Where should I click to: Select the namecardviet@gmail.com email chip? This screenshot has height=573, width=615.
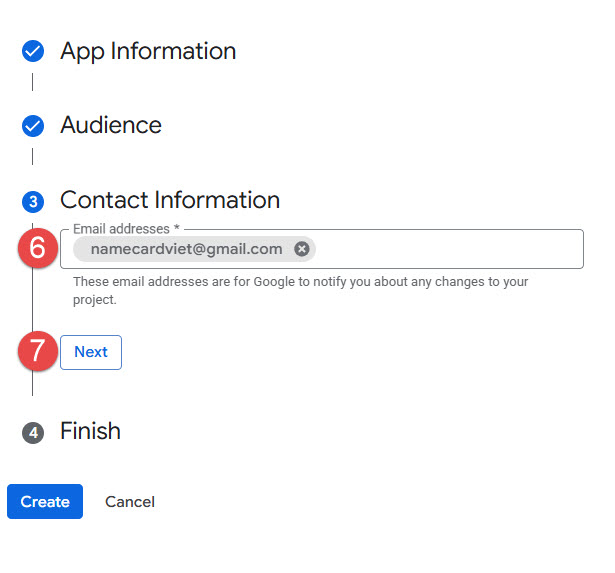pyautogui.click(x=186, y=249)
